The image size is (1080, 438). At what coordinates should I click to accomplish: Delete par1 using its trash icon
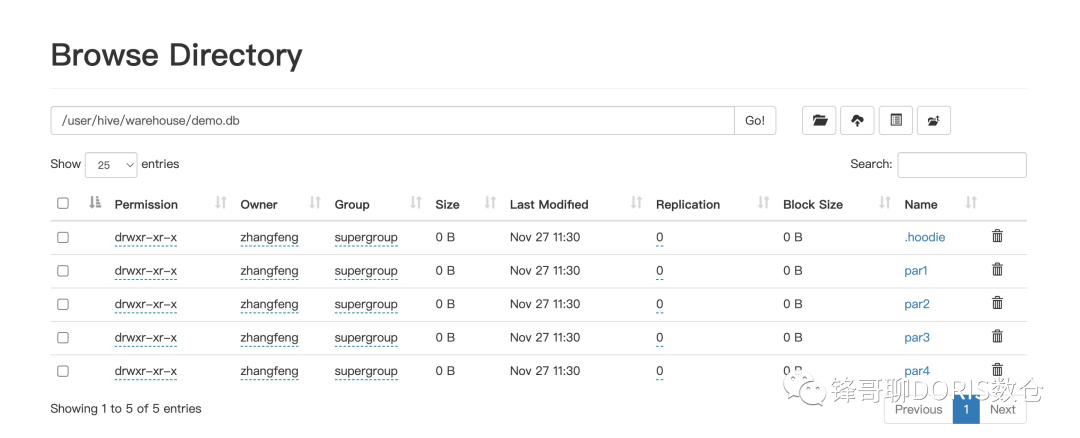[x=997, y=269]
